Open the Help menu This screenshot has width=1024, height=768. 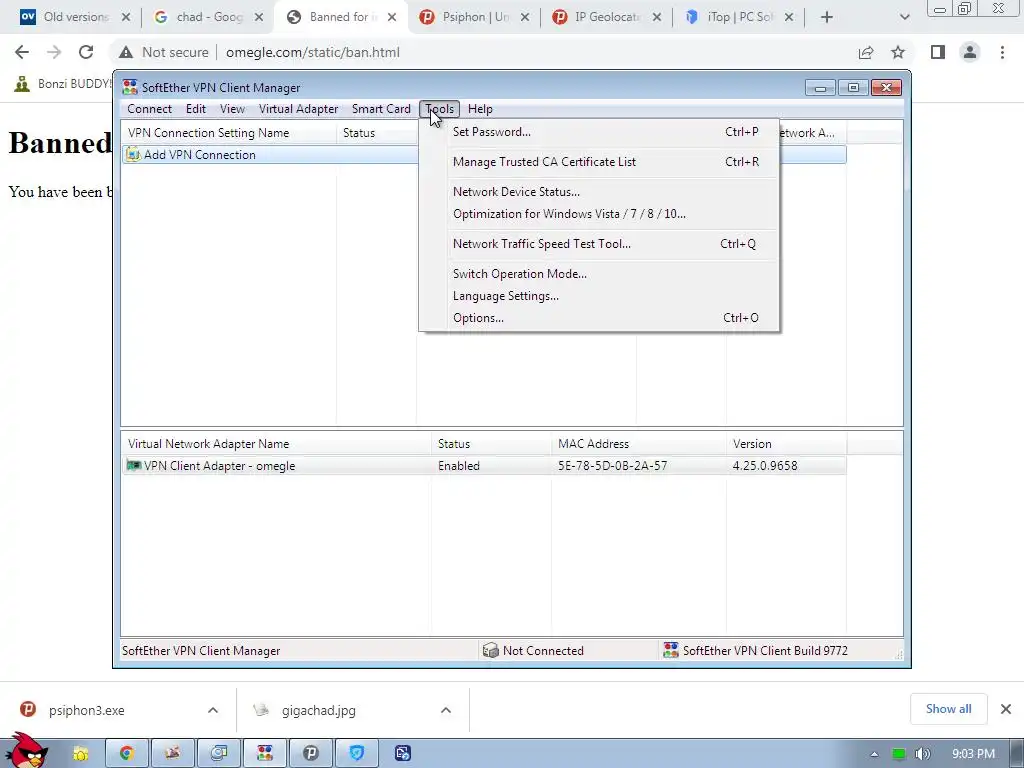480,109
